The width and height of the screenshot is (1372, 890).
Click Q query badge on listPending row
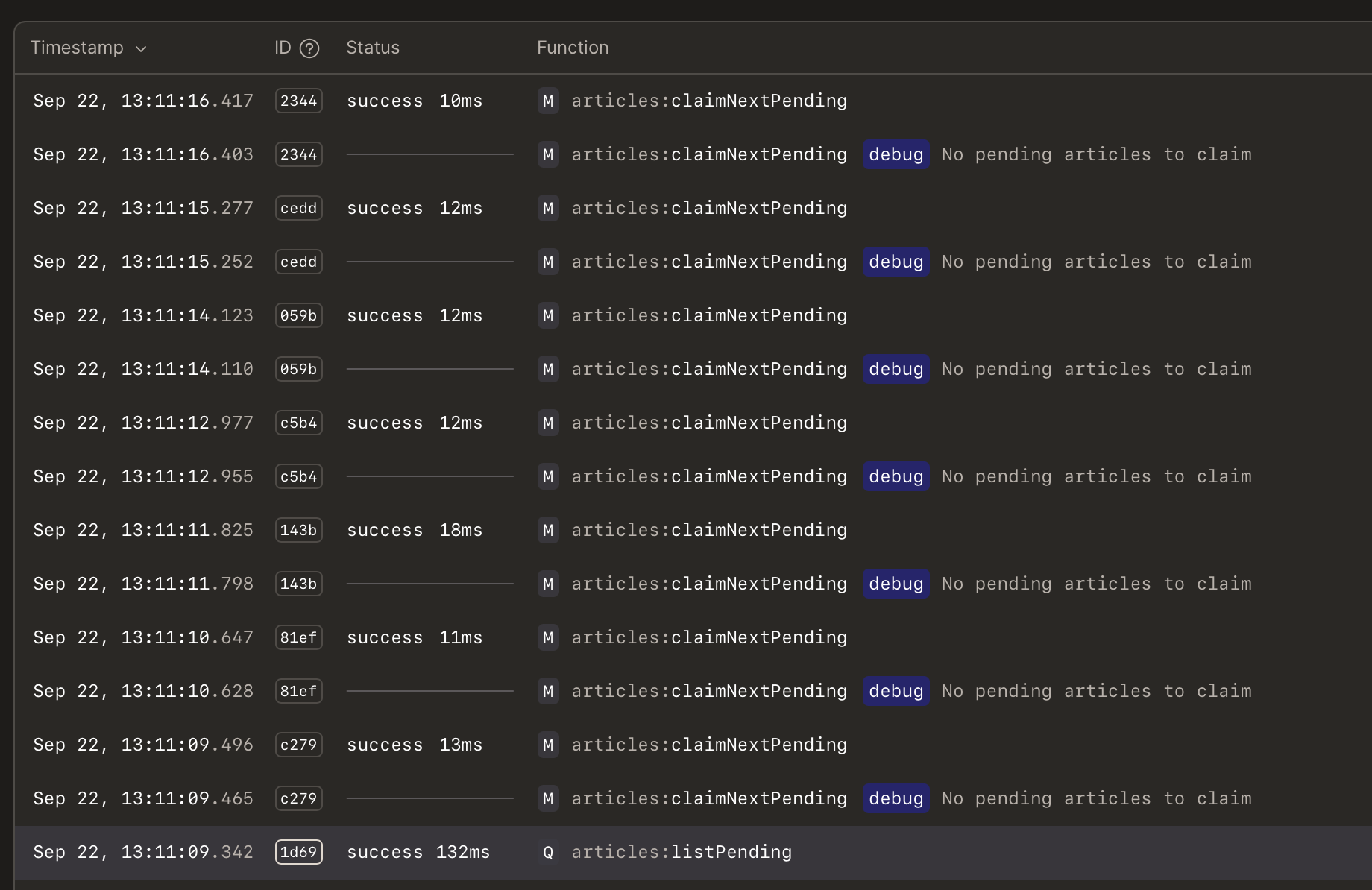click(x=548, y=852)
